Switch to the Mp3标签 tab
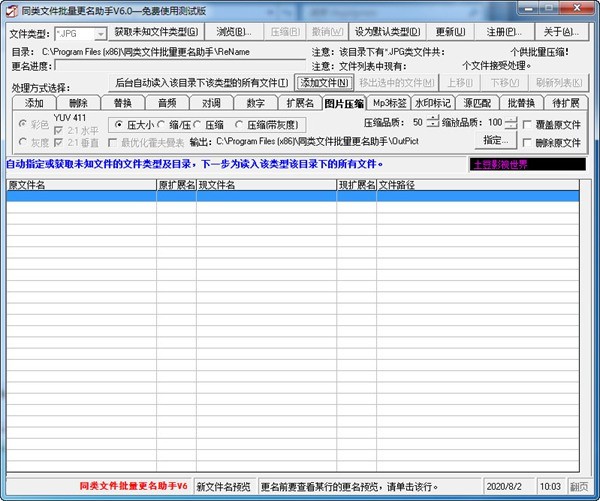Viewport: 600px width, 501px height. click(x=389, y=102)
